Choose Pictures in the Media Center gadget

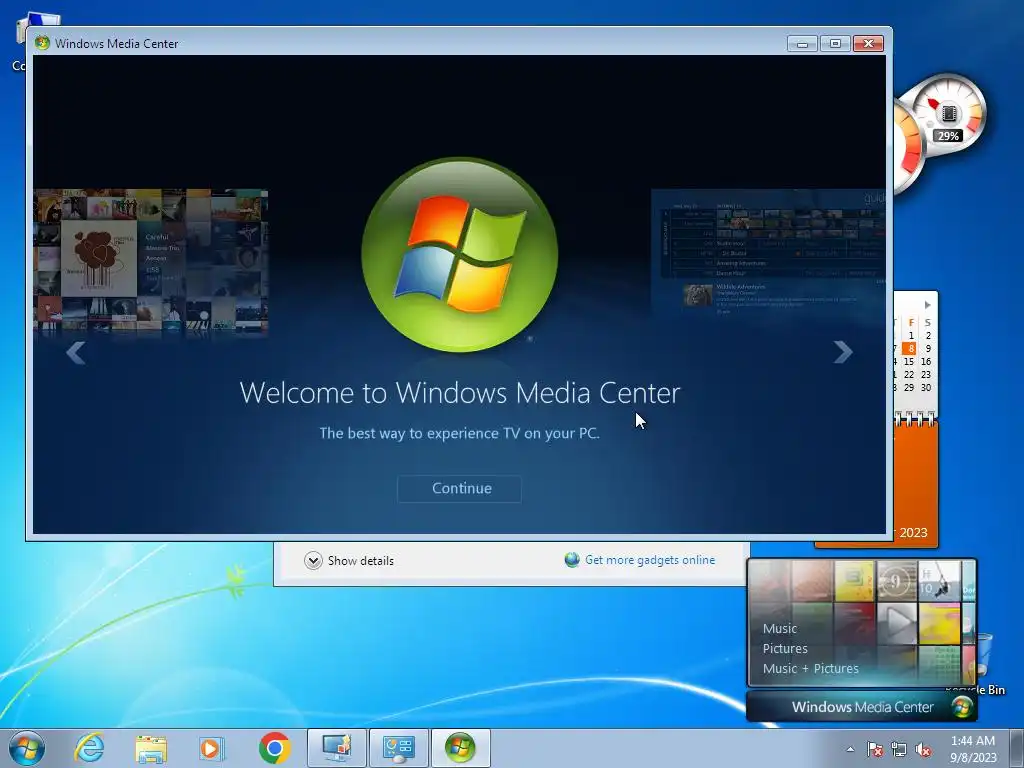coord(785,648)
